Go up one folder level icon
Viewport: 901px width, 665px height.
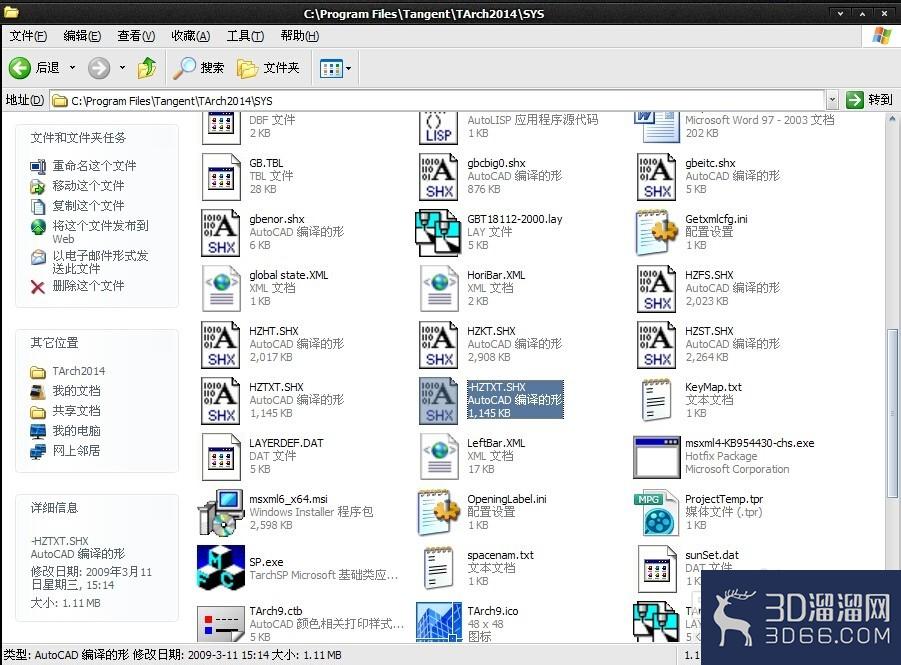click(x=147, y=68)
